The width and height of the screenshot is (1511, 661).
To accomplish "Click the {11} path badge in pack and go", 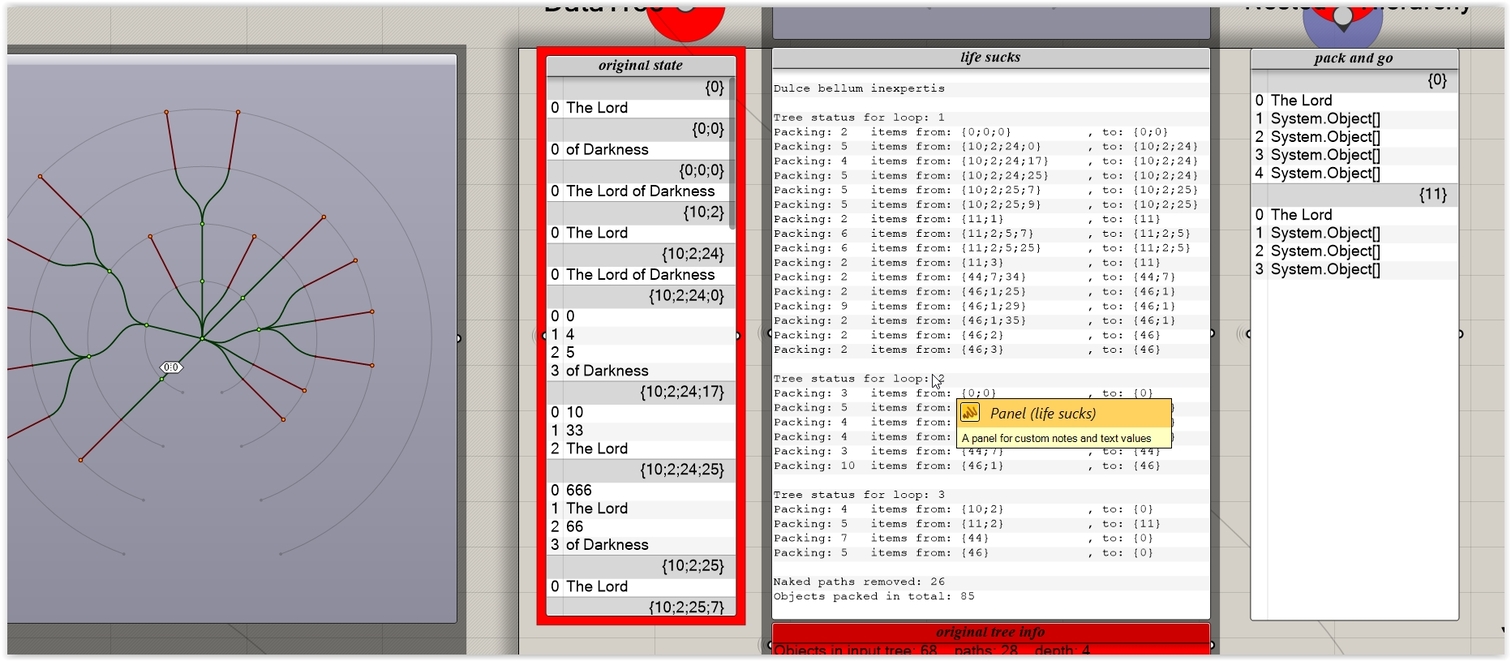I will click(1434, 194).
